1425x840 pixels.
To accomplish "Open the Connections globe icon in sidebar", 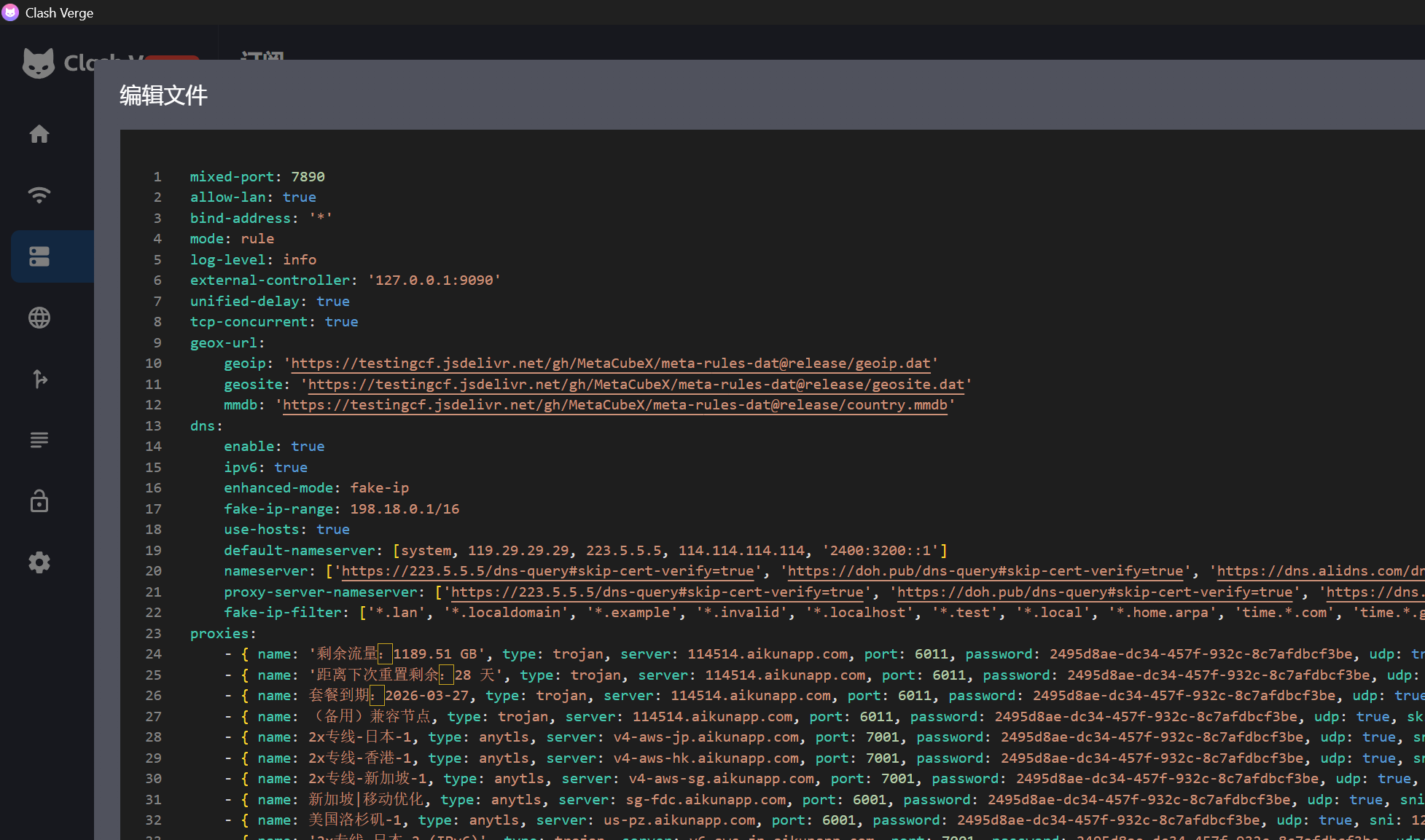I will pyautogui.click(x=39, y=318).
